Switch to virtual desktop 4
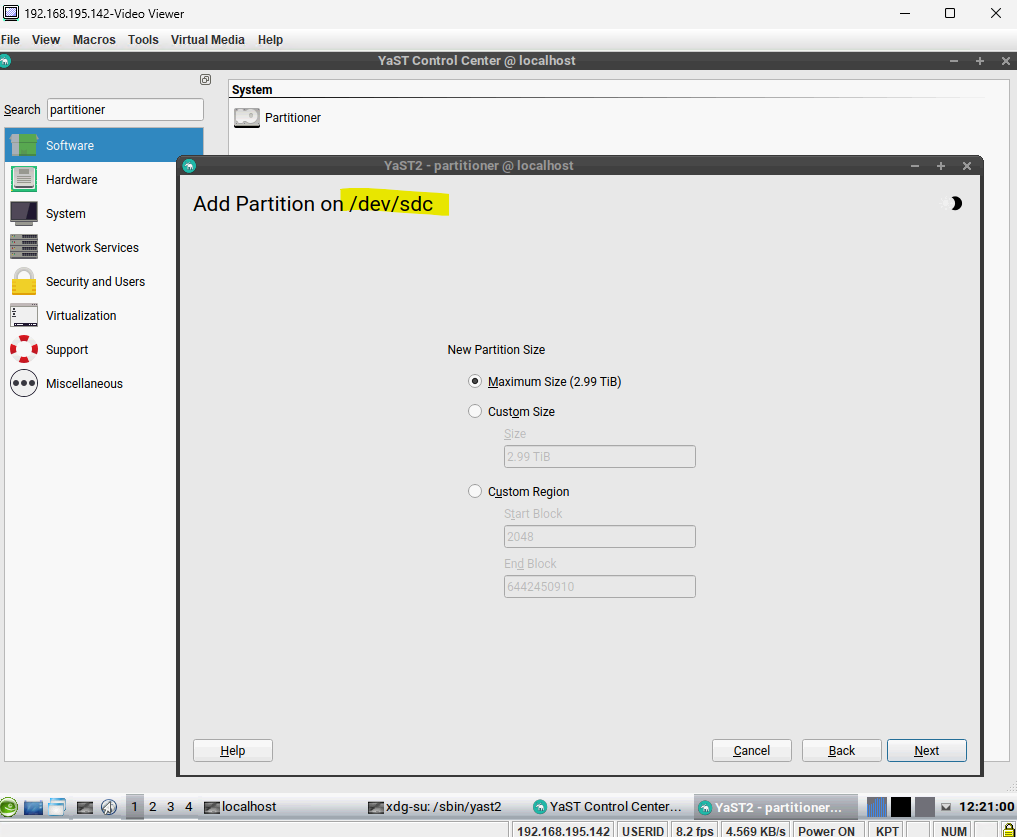The image size is (1017, 837). [x=189, y=807]
